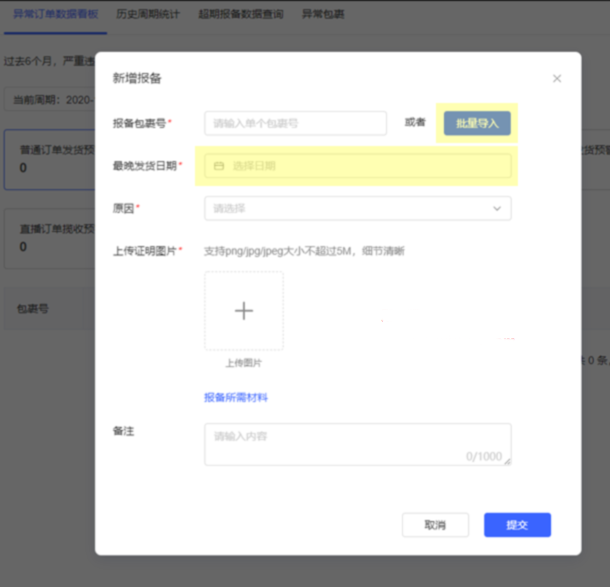The image size is (610, 587).
Task: Select the 异常包裹 tab
Action: pos(323,14)
